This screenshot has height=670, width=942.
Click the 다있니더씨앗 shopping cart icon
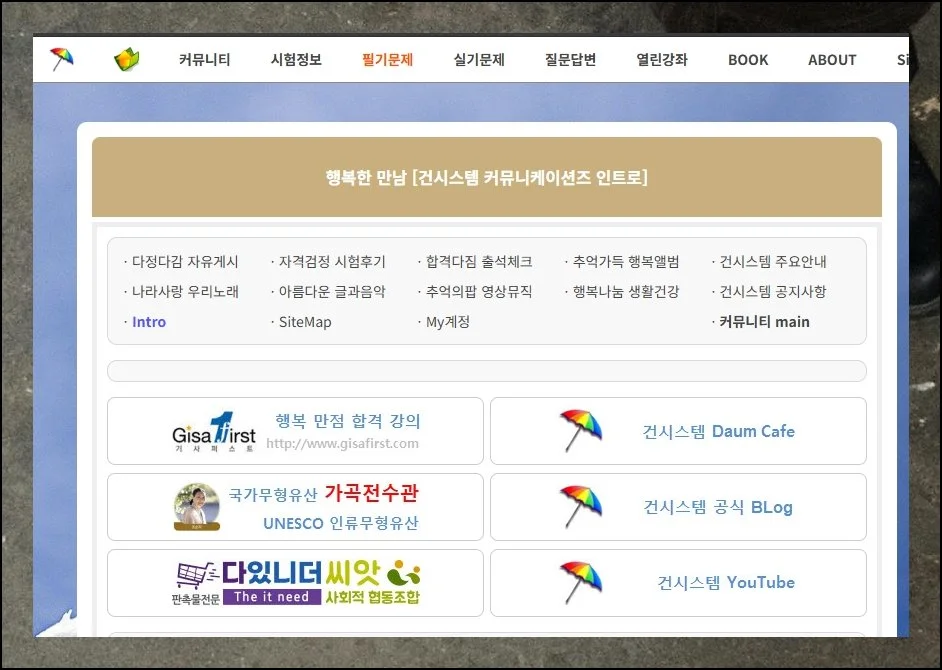pos(193,574)
